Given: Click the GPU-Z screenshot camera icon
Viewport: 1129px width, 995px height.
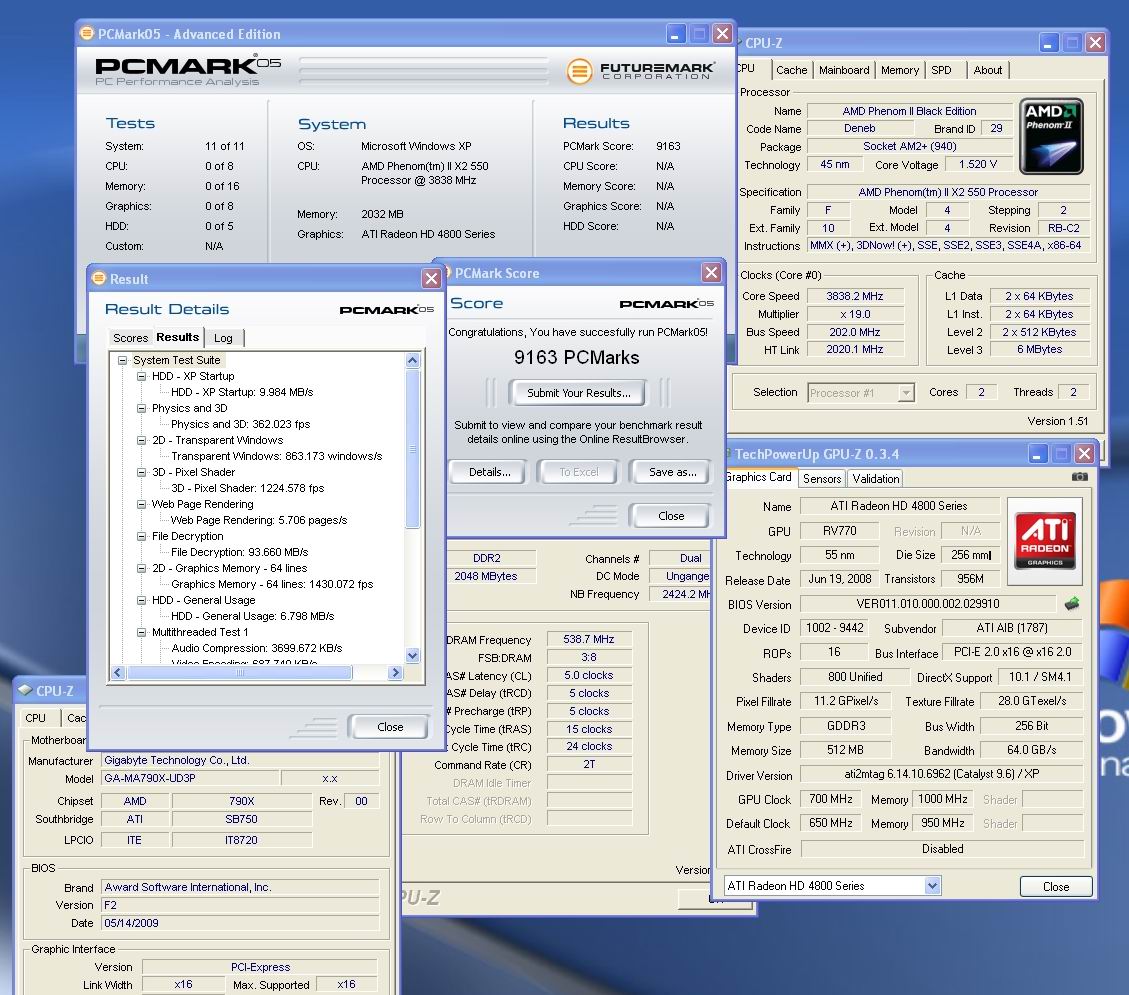Looking at the screenshot, I should [x=1079, y=477].
